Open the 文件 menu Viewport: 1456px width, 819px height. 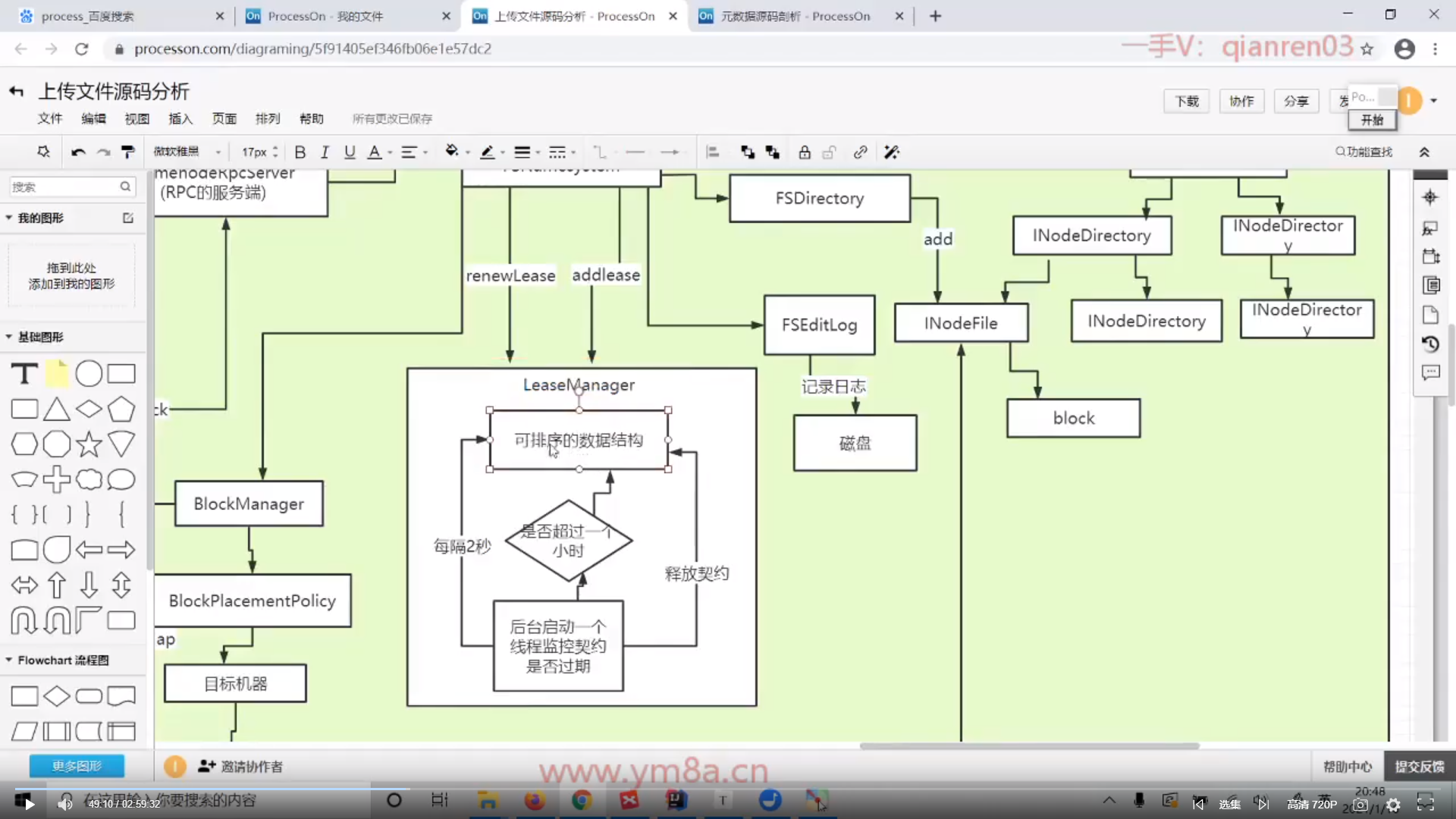click(50, 118)
